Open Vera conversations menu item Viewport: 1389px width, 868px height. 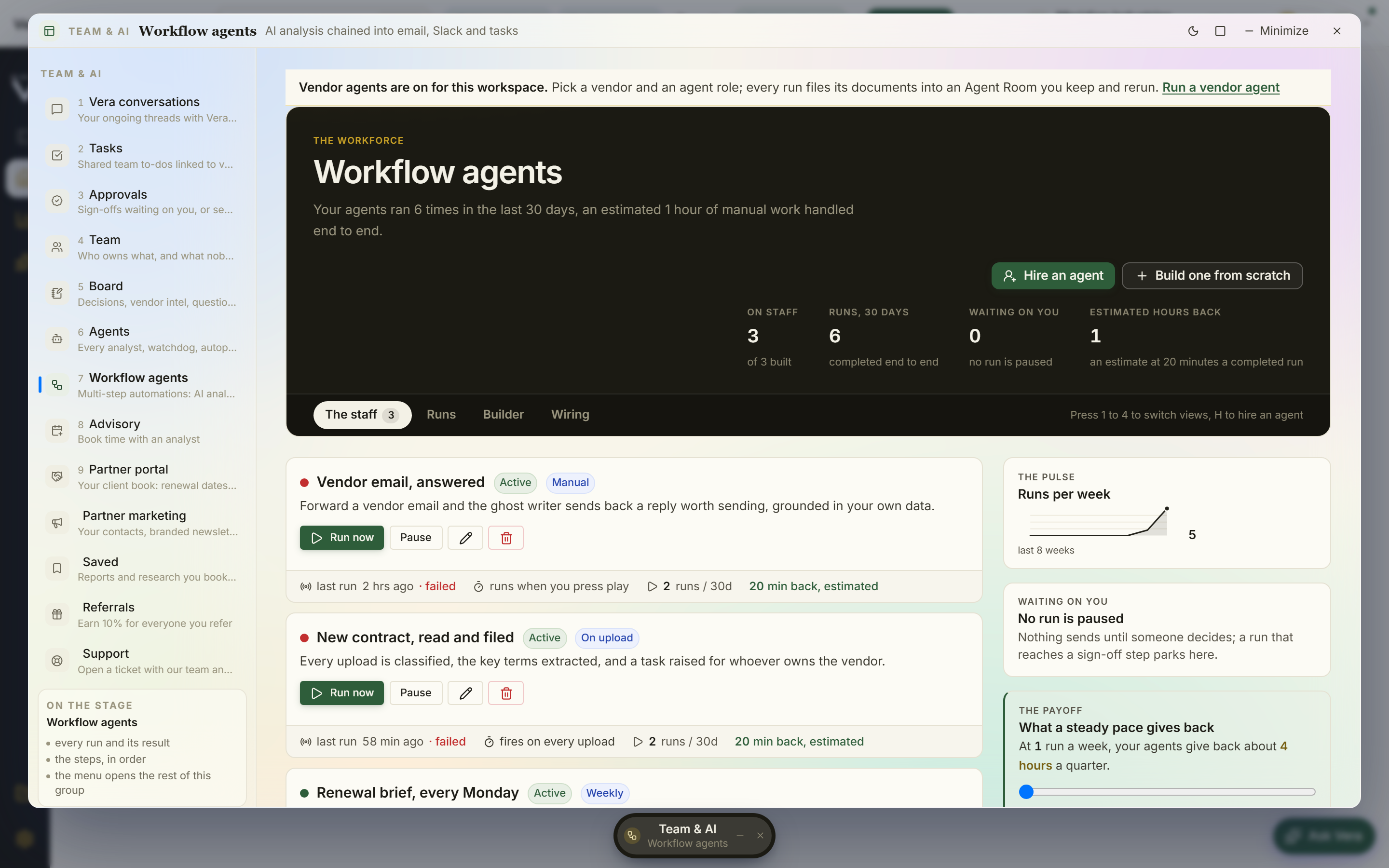[142, 109]
